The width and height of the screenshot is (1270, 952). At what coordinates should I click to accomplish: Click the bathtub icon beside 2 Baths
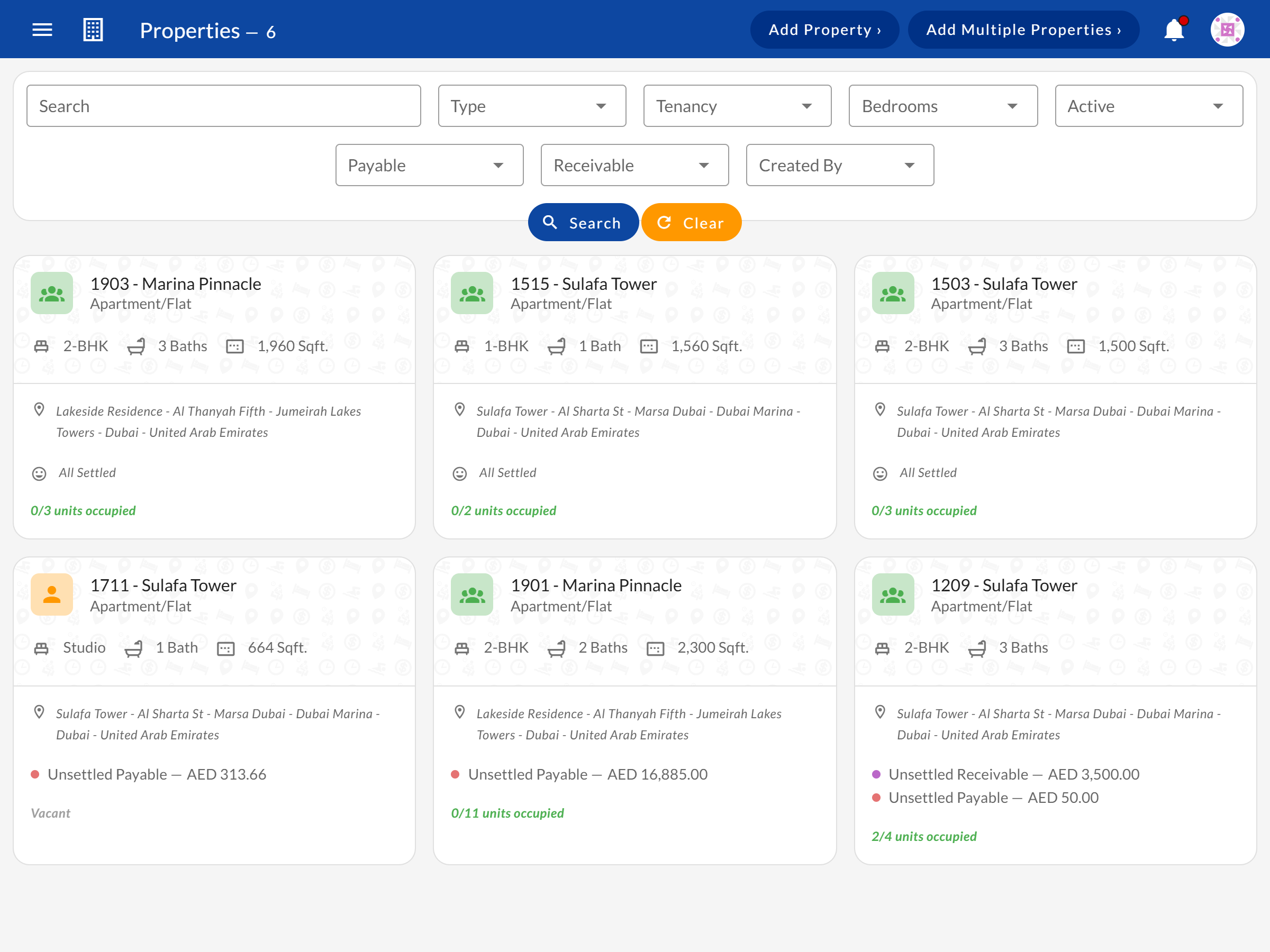(x=556, y=648)
